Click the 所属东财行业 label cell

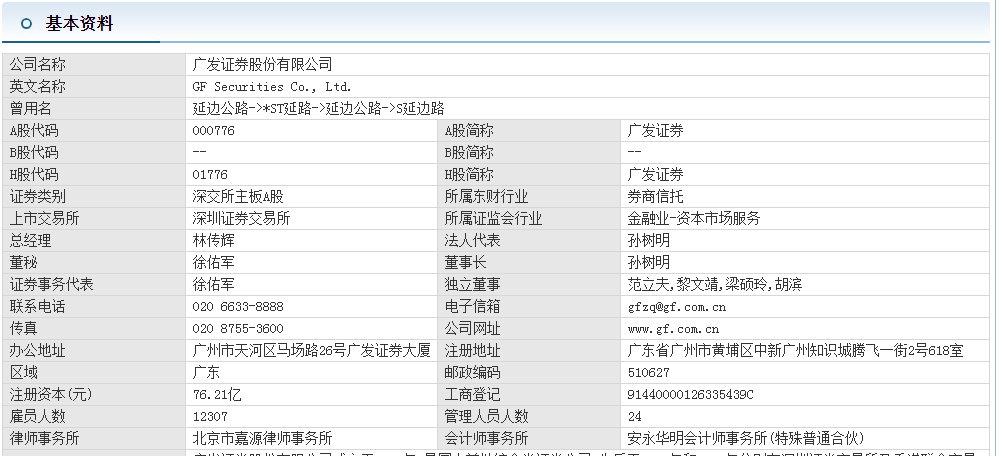529,196
